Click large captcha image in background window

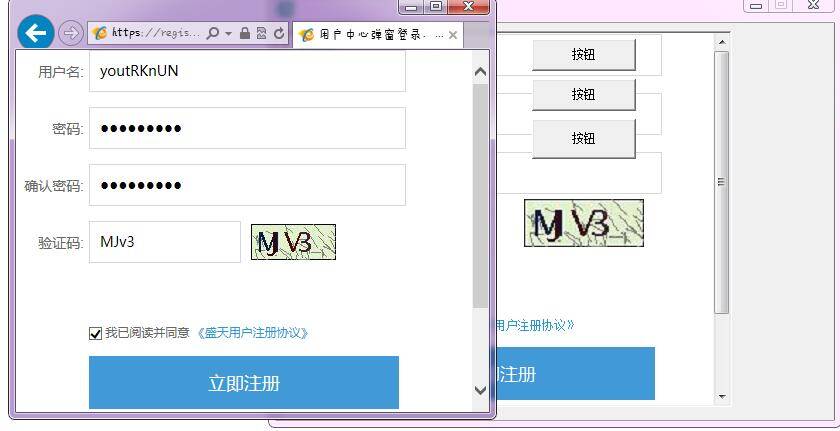pos(583,223)
